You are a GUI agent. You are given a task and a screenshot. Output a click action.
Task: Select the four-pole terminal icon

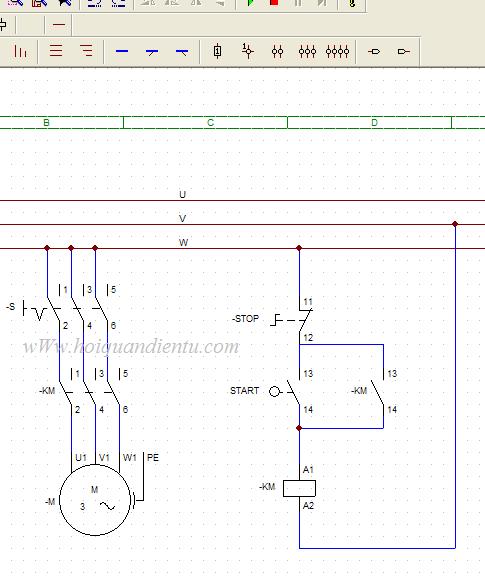(x=337, y=51)
